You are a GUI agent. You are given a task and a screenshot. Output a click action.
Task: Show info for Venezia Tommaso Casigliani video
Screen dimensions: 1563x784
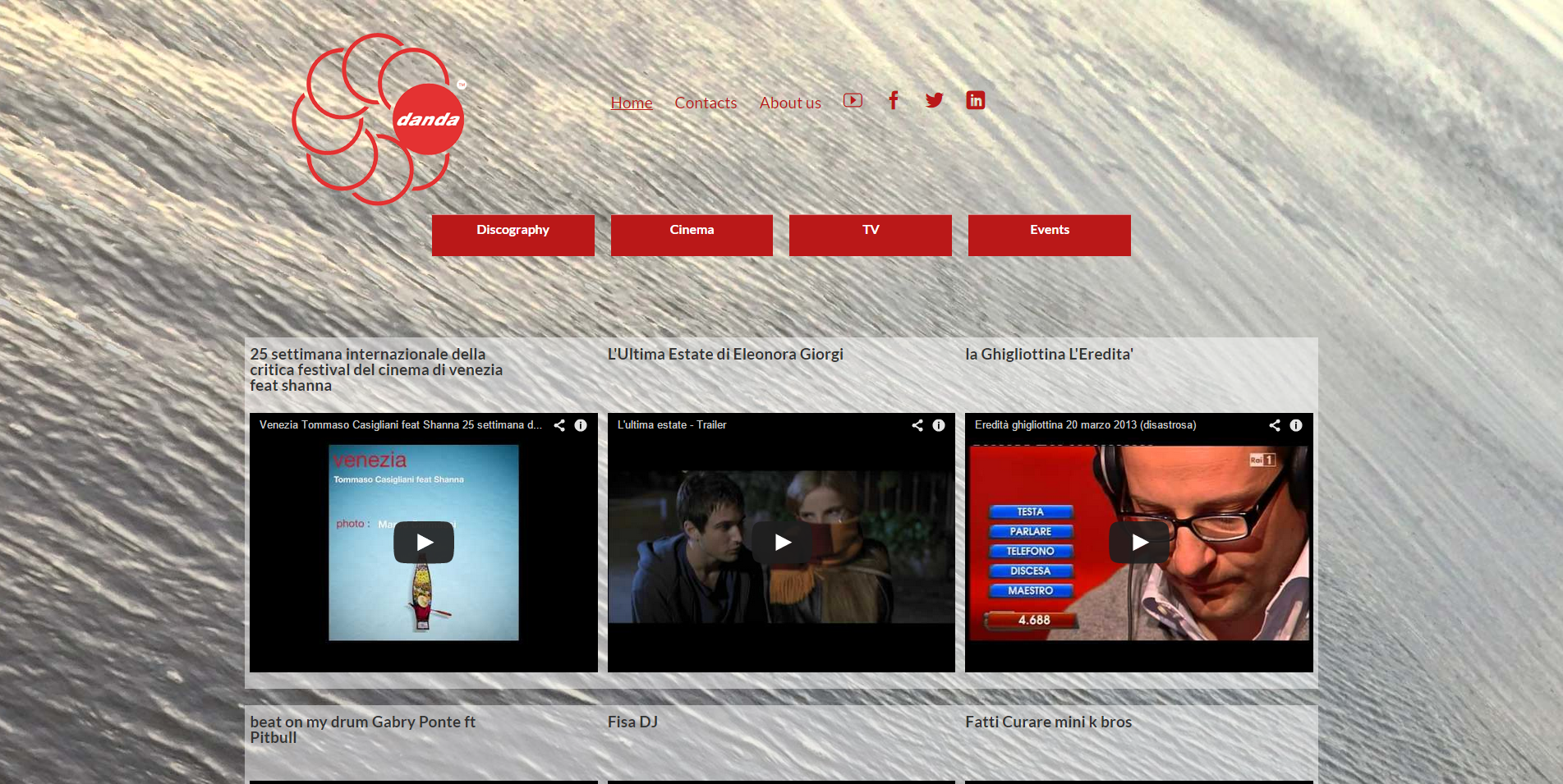click(x=581, y=425)
